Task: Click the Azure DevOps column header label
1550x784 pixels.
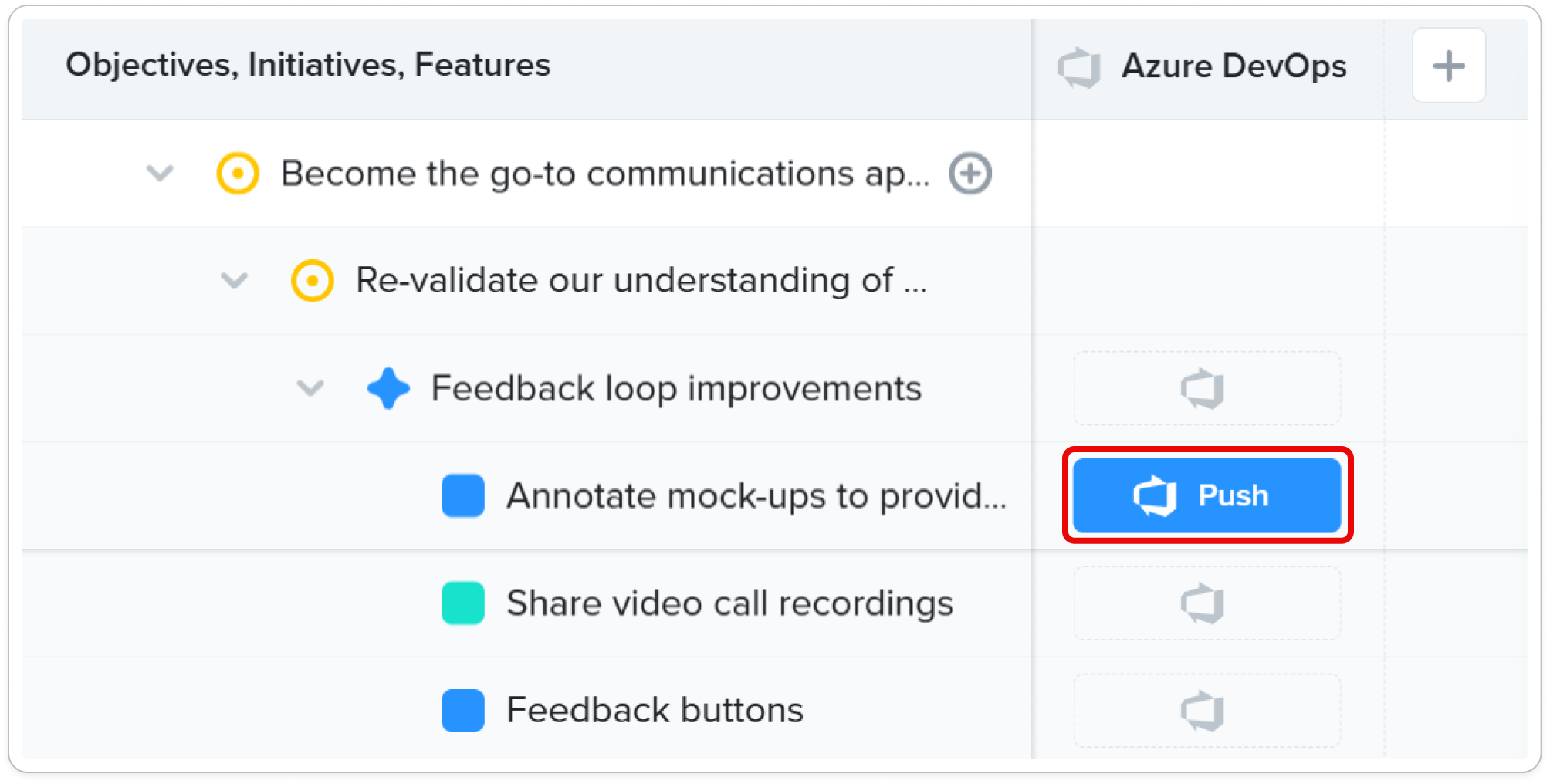Action: [1234, 66]
